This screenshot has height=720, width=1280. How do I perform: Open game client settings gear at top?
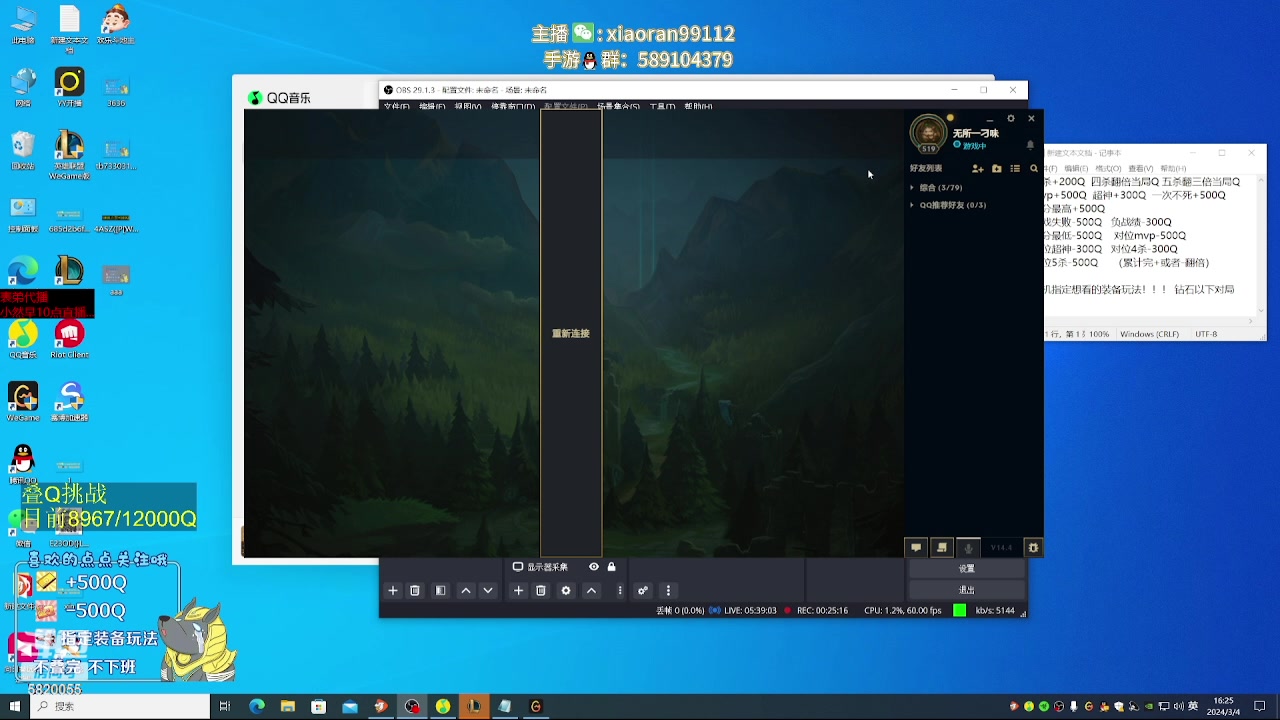(x=1011, y=119)
